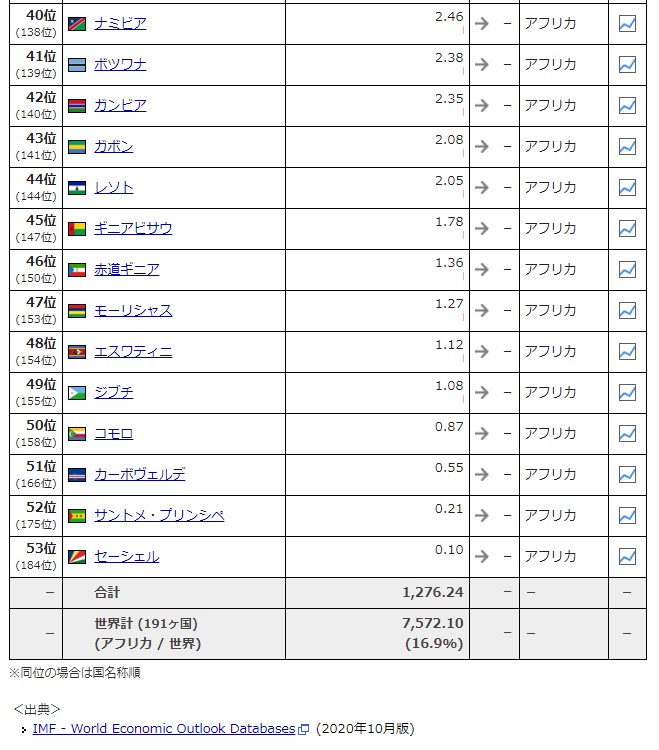Click the chart icon in Eswatini row

(627, 351)
